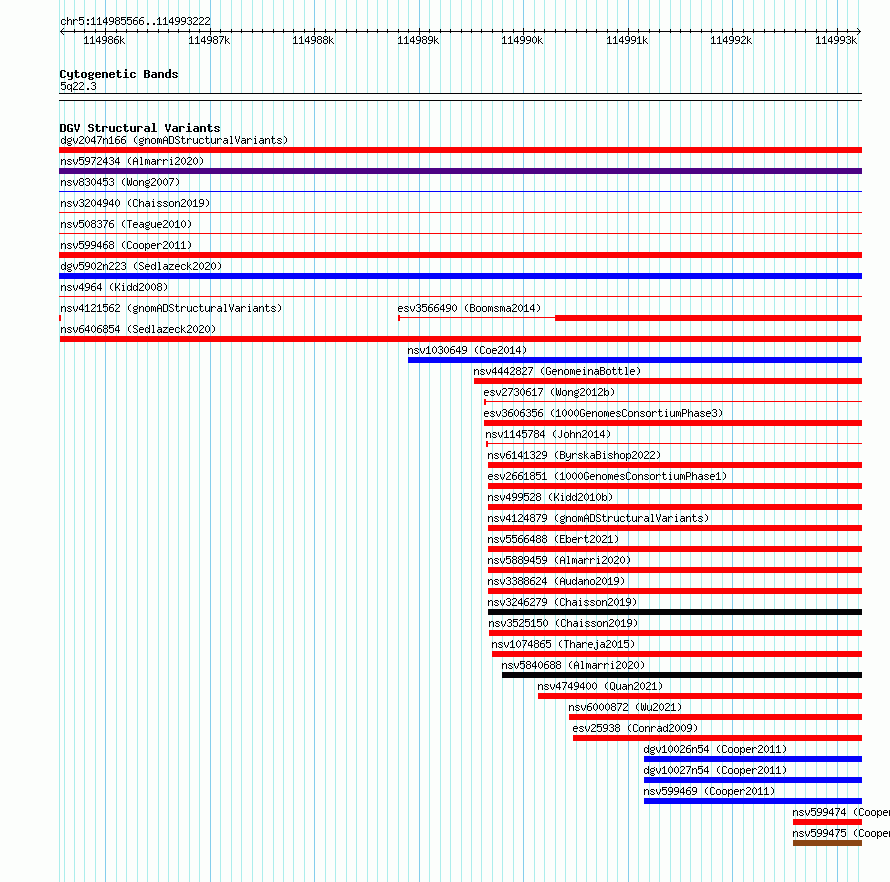Click the dgv2047n166 gnomADStructuralVariants label
890x882 pixels.
click(x=174, y=140)
